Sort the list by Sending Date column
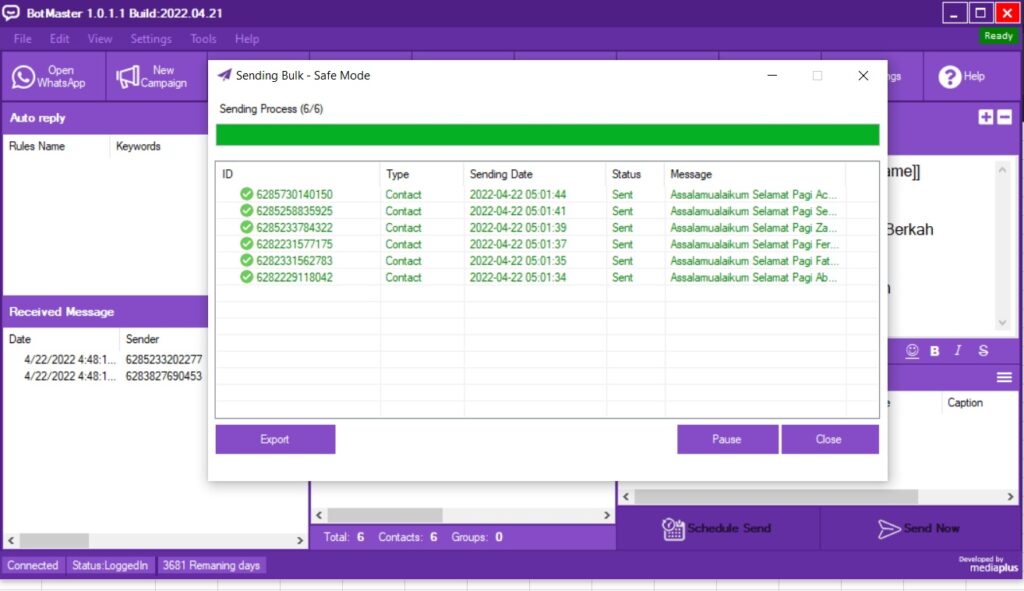This screenshot has width=1024, height=591. tap(501, 174)
